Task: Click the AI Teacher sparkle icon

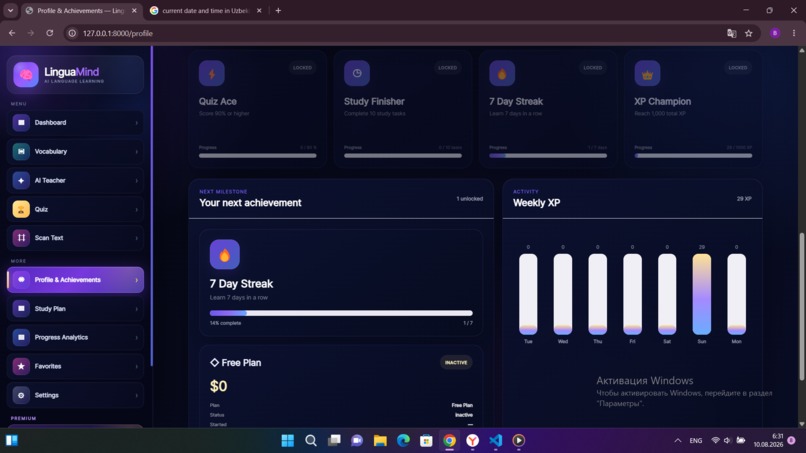Action: 21,180
